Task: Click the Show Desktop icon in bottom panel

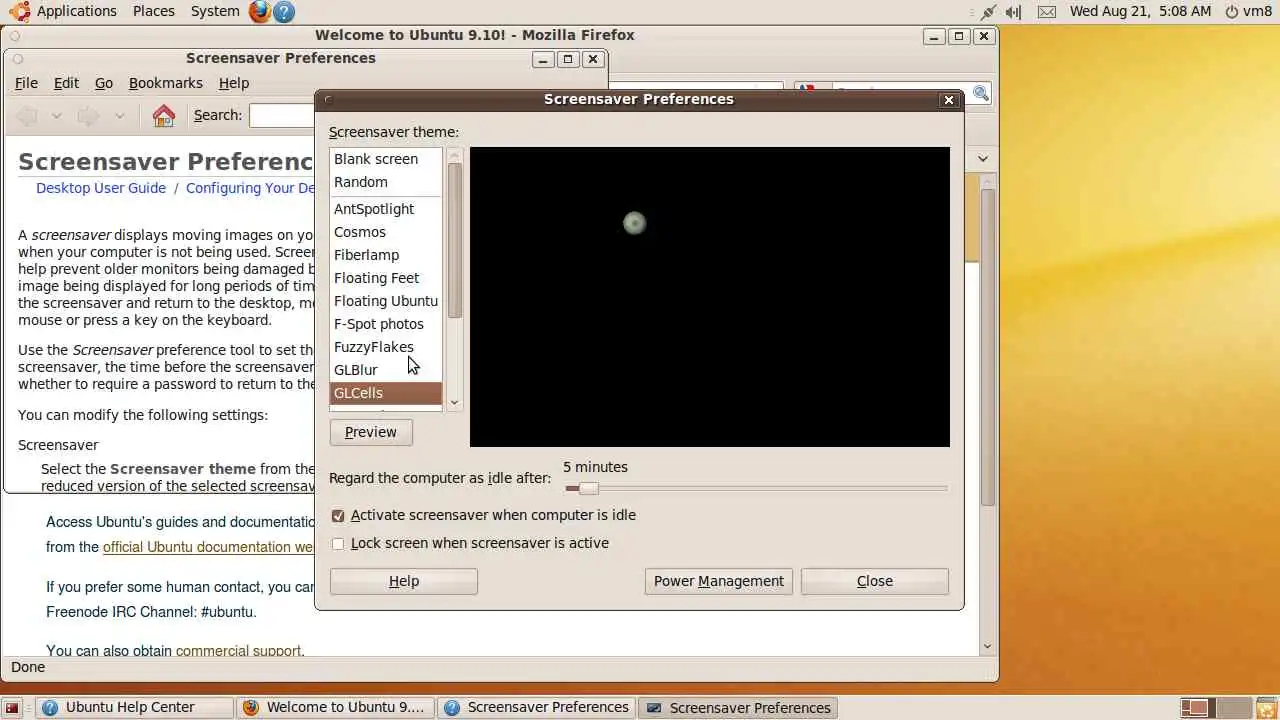Action: [x=12, y=708]
